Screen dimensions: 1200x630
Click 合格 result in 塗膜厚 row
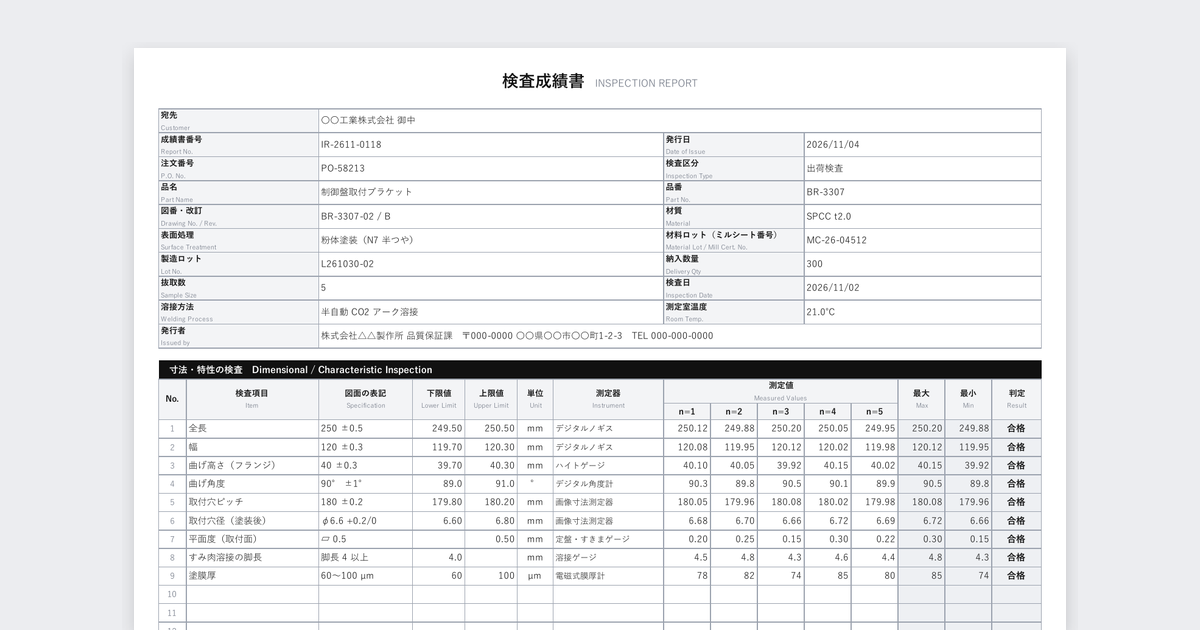coord(1017,576)
